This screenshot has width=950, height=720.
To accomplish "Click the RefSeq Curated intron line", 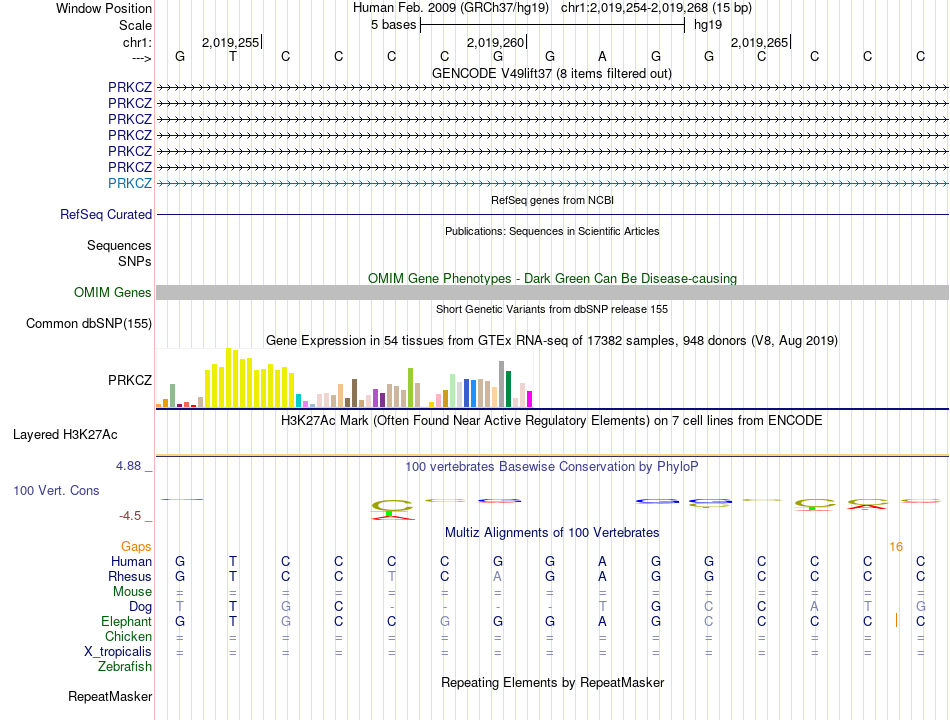I will click(553, 215).
